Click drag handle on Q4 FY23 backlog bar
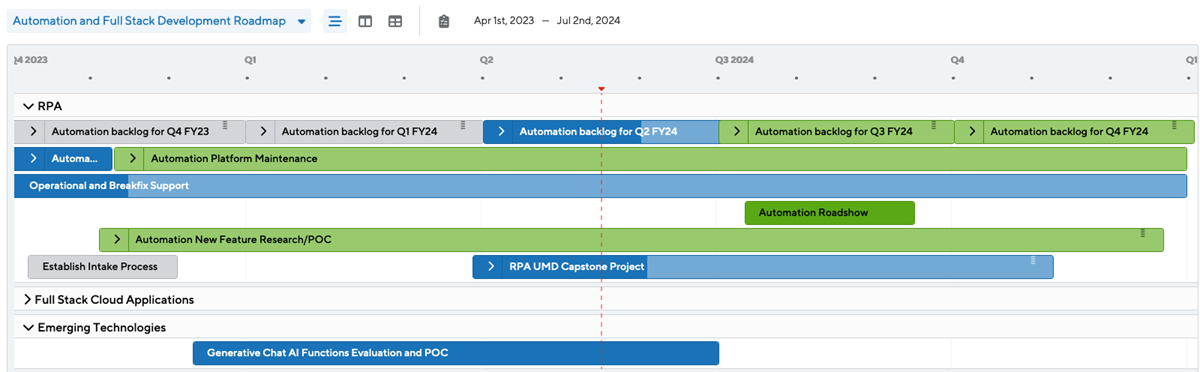 [x=225, y=126]
